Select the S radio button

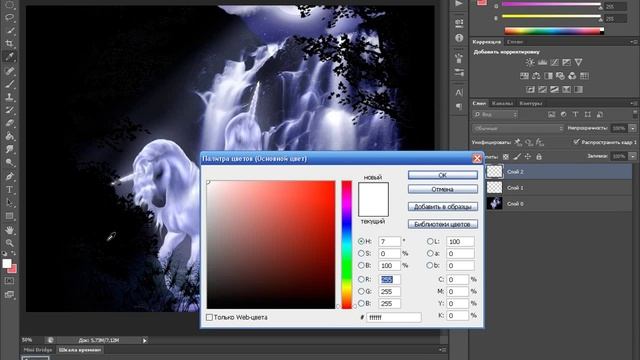[x=361, y=253]
